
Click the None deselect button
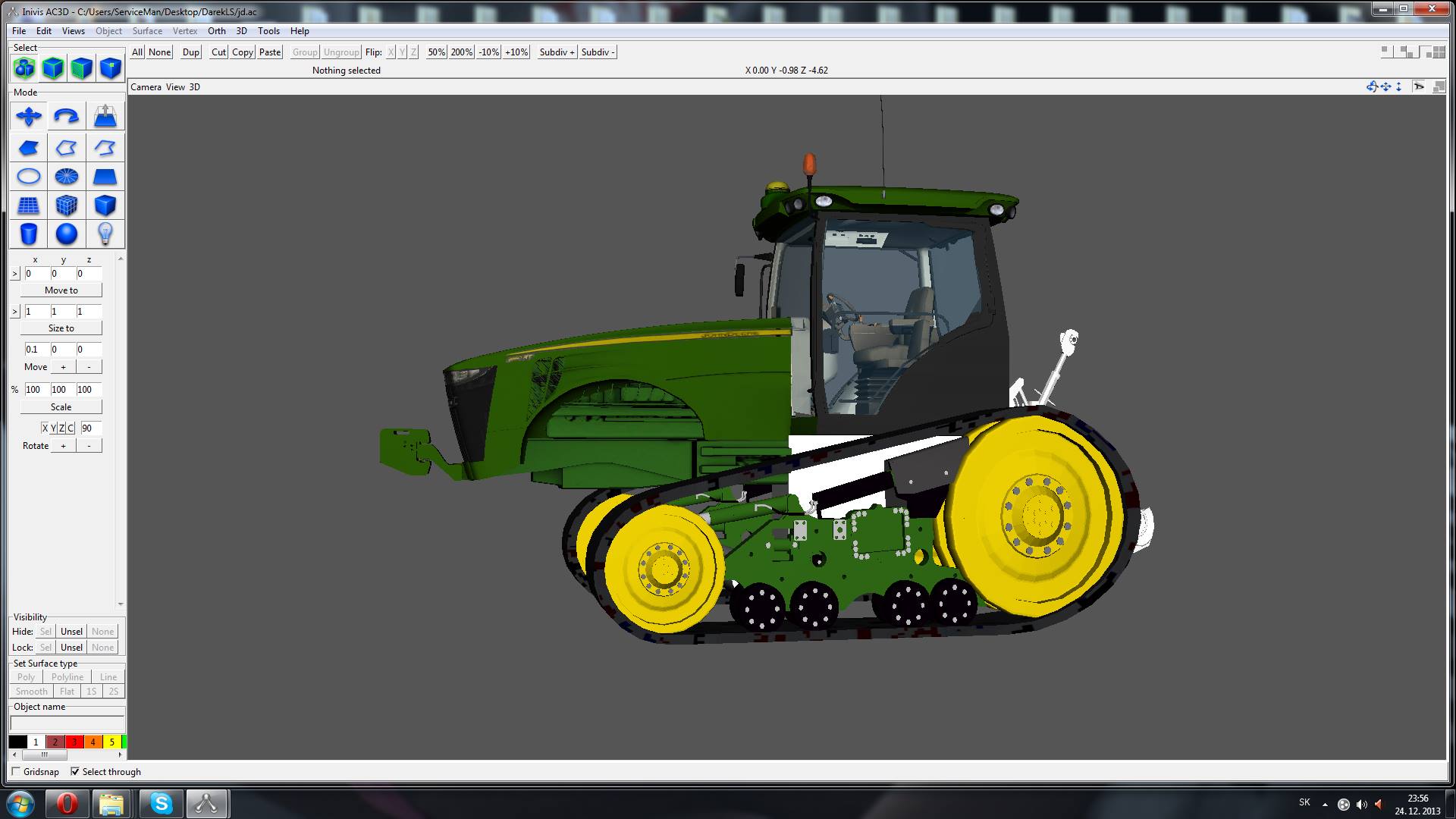click(x=159, y=52)
